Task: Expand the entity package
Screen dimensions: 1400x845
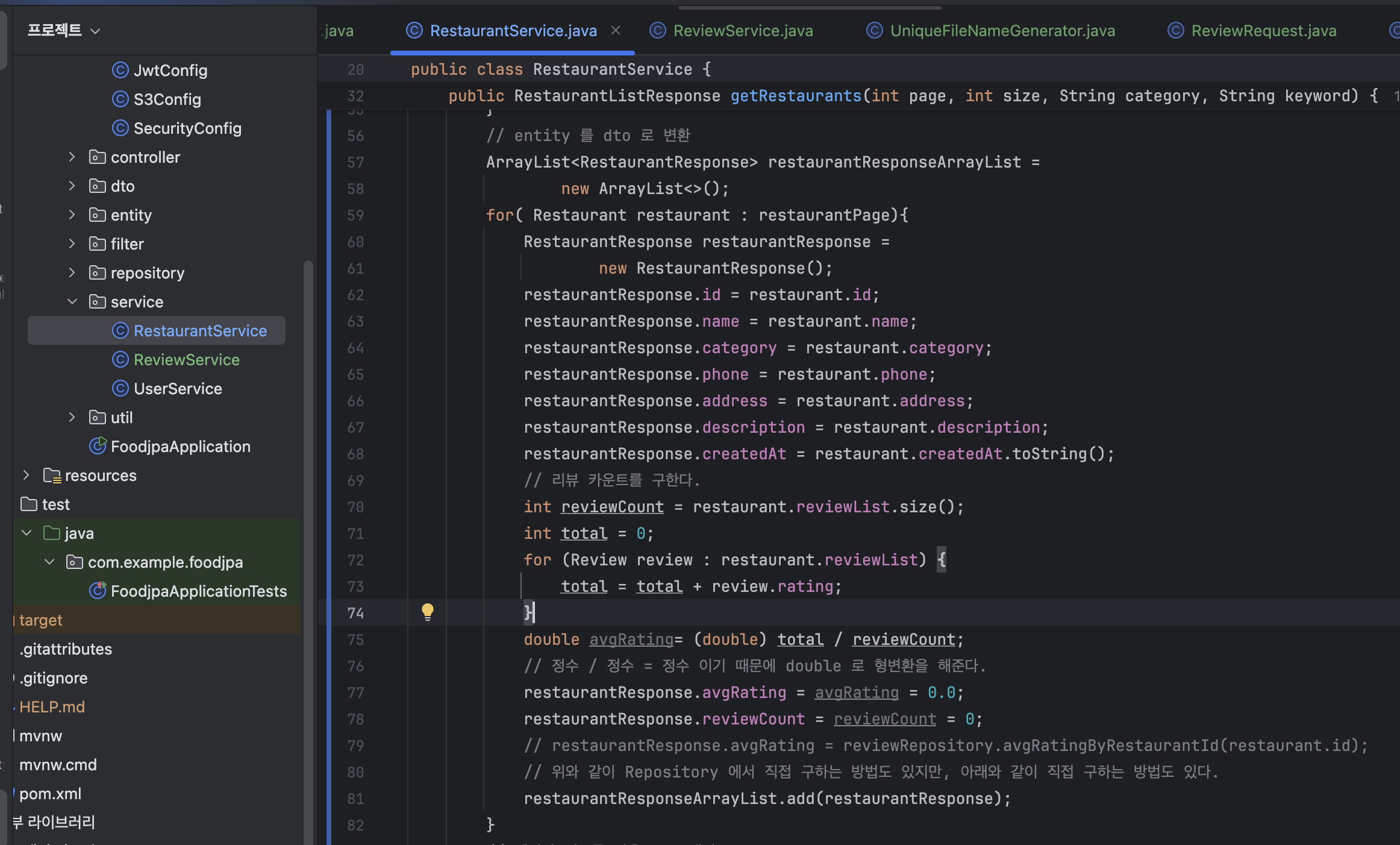Action: tap(72, 215)
